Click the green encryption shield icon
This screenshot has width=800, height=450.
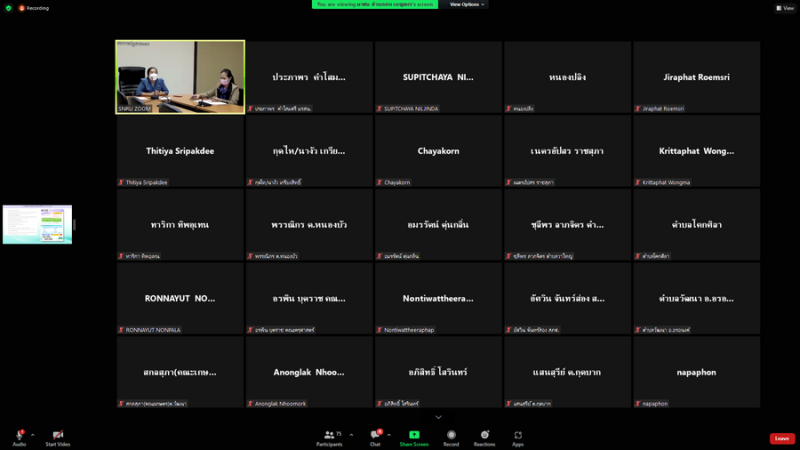[7, 7]
